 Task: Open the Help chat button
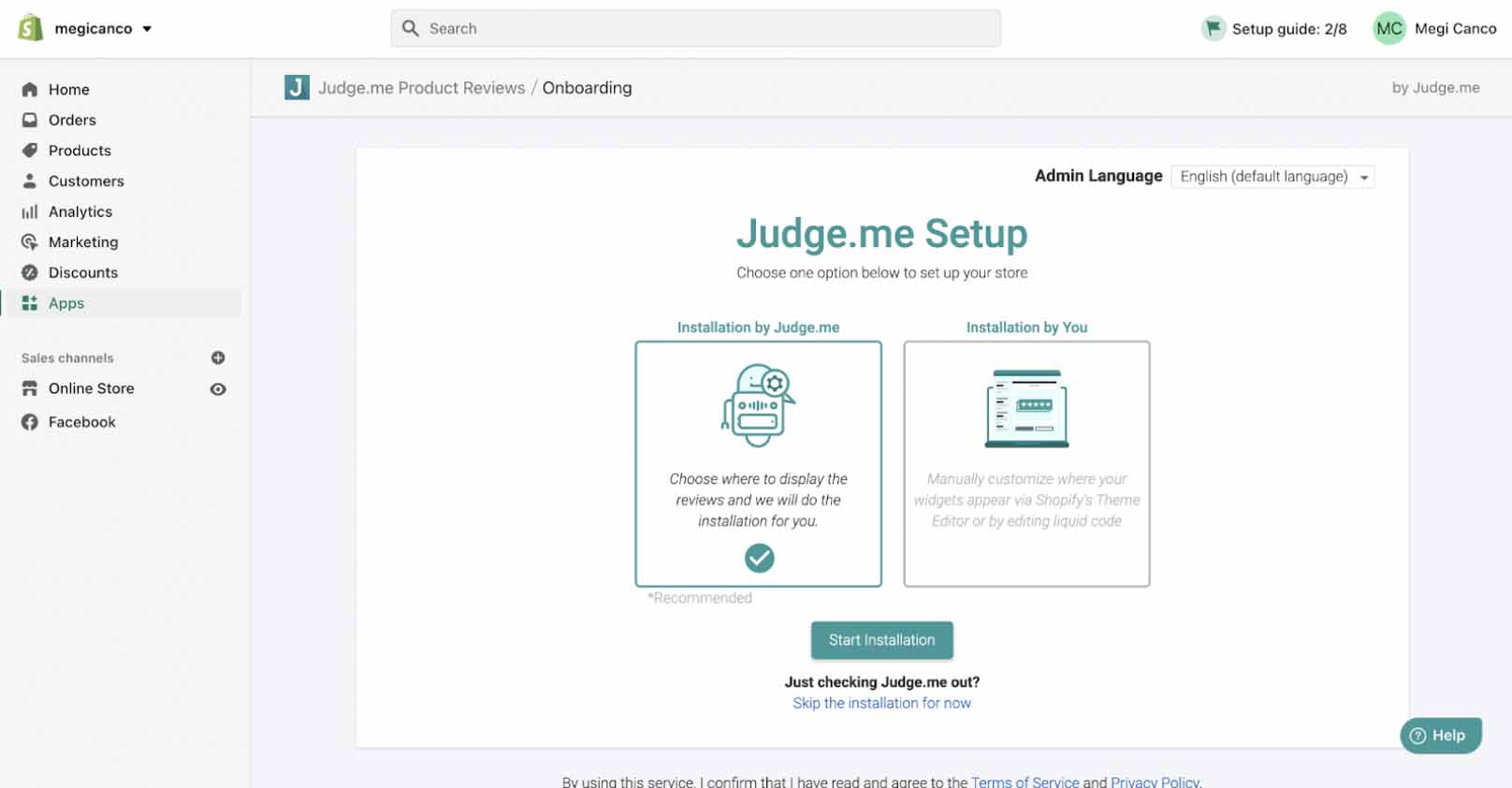1440,736
